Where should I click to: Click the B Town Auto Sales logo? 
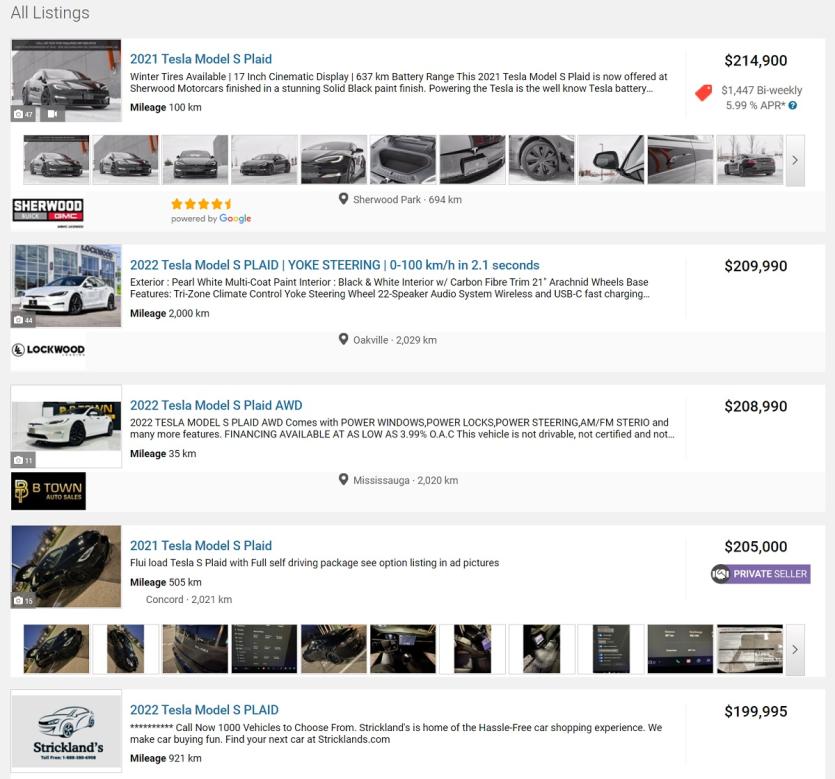tap(48, 491)
